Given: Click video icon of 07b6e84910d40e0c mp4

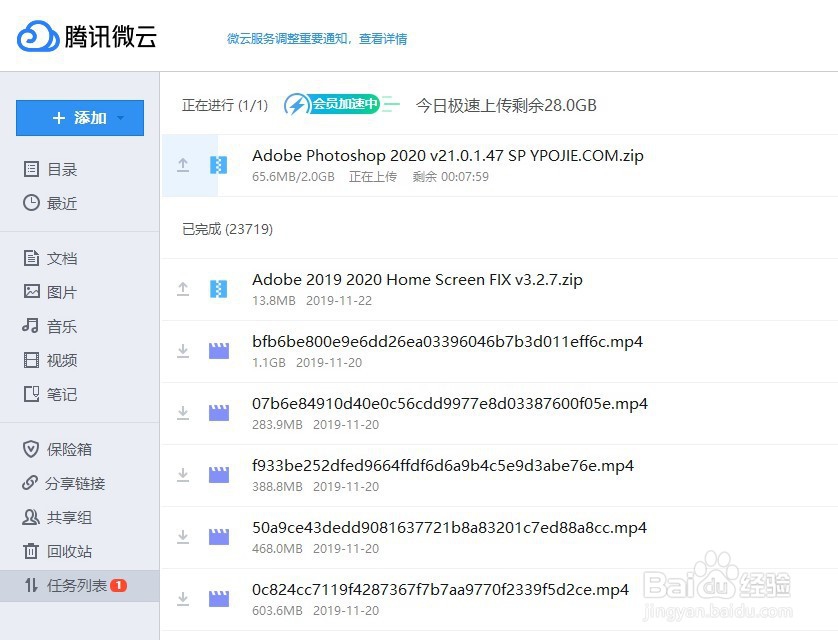Looking at the screenshot, I should (219, 413).
